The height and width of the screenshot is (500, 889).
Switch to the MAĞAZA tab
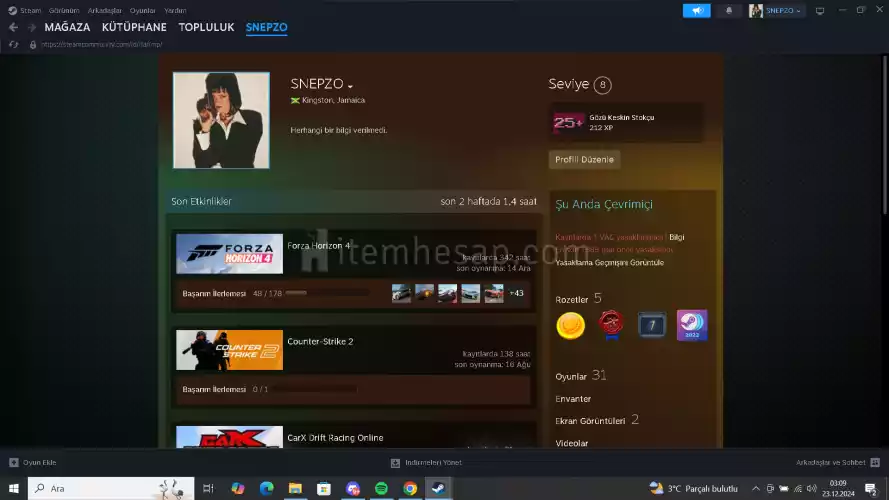[x=67, y=27]
